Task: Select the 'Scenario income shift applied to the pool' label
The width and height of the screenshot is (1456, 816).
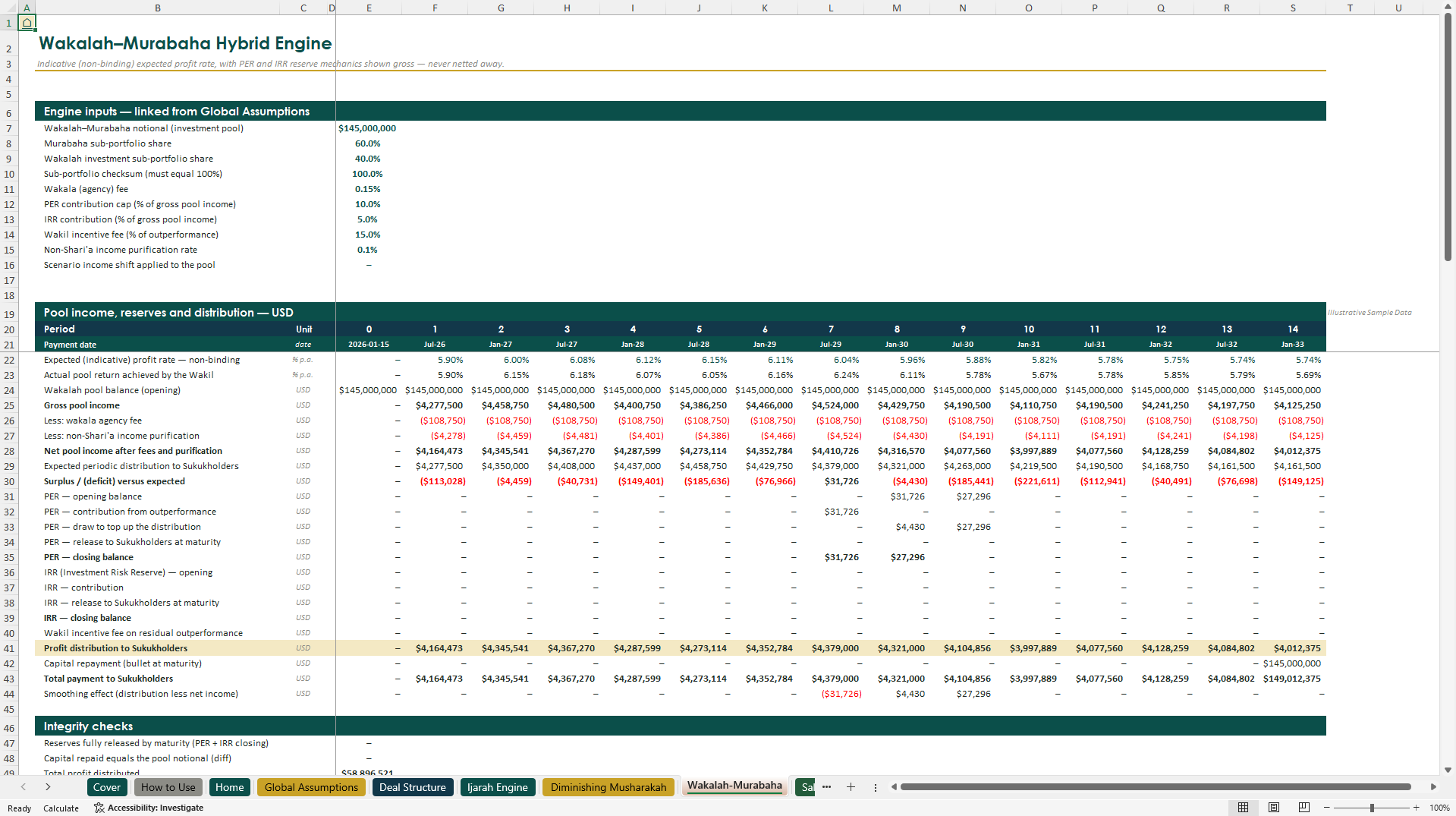Action: click(x=130, y=265)
